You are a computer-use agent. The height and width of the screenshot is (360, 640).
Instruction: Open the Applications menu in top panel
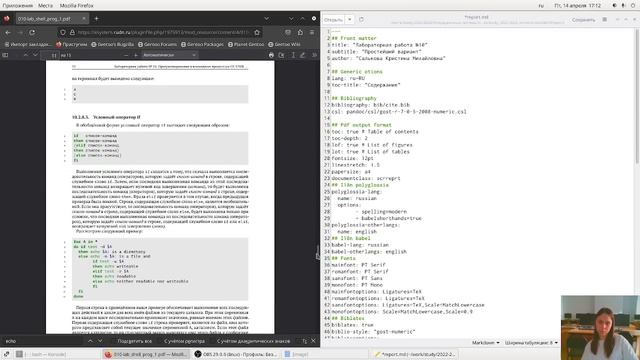point(17,6)
